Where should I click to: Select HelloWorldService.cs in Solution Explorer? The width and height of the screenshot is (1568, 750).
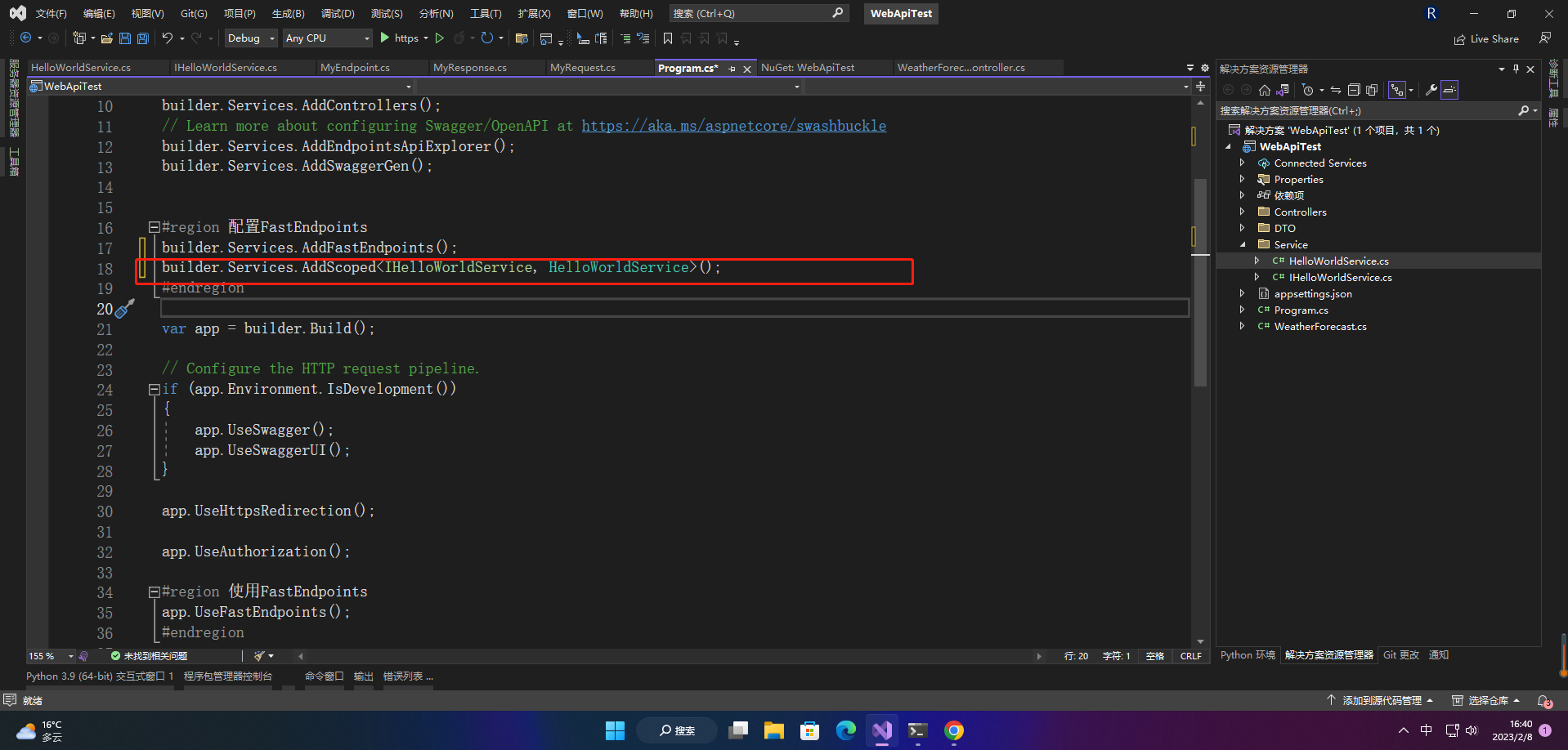(x=1338, y=261)
